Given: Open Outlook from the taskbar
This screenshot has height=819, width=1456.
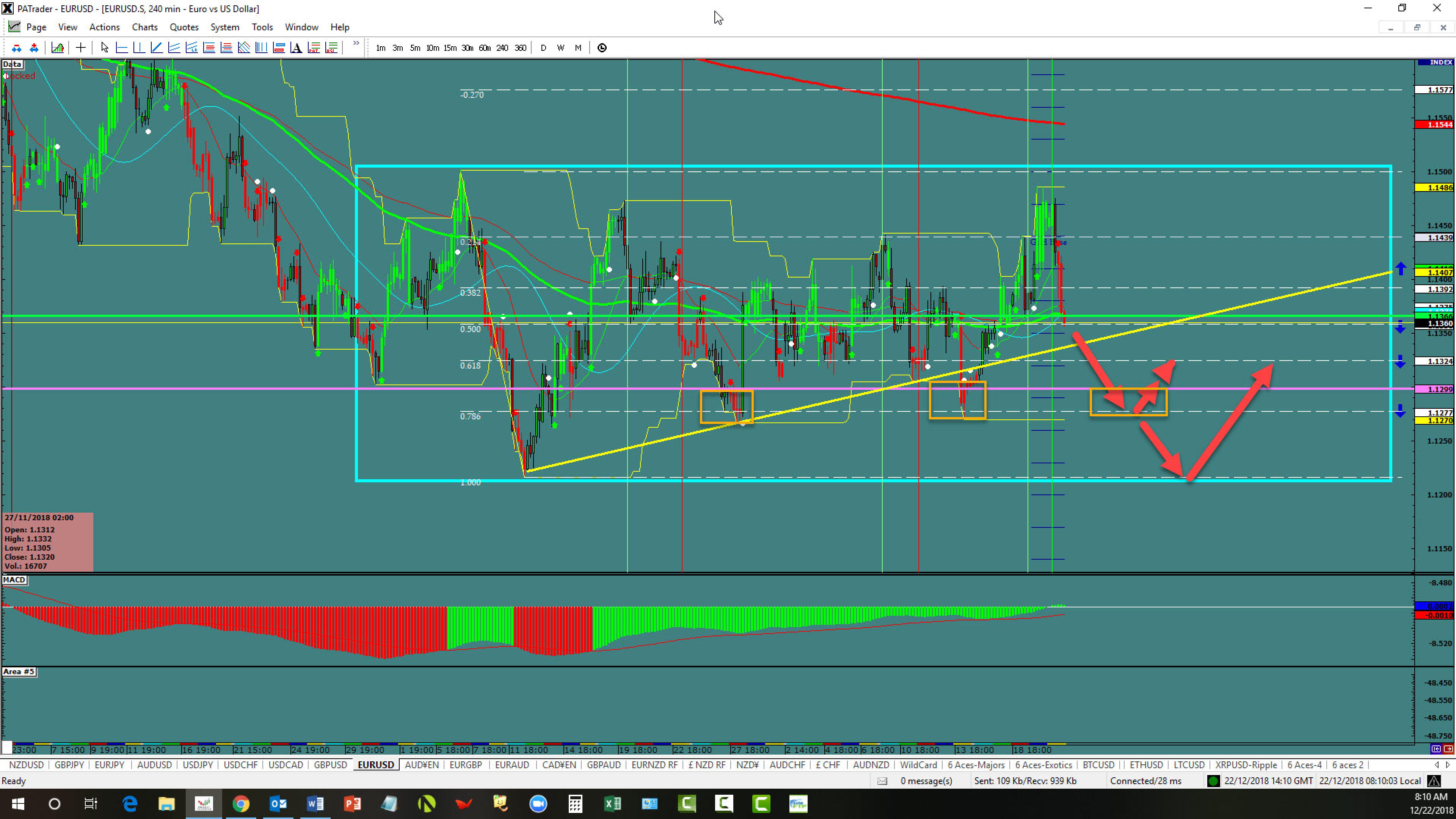Looking at the screenshot, I should click(278, 804).
